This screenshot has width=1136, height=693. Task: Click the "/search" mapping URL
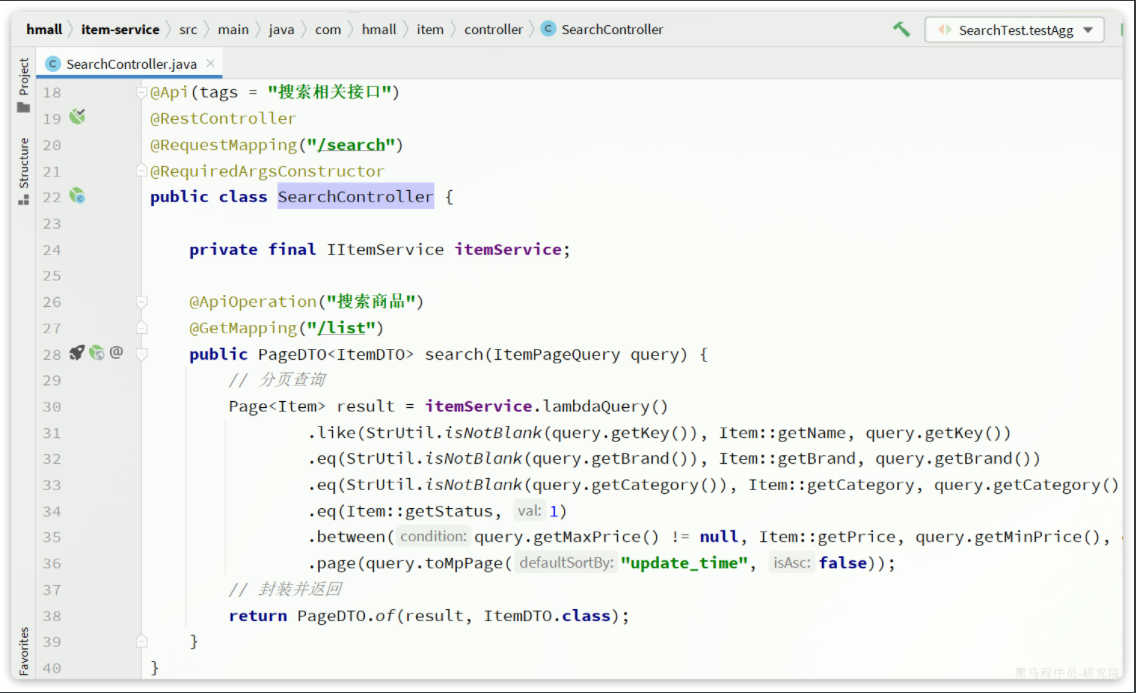[x=351, y=145]
